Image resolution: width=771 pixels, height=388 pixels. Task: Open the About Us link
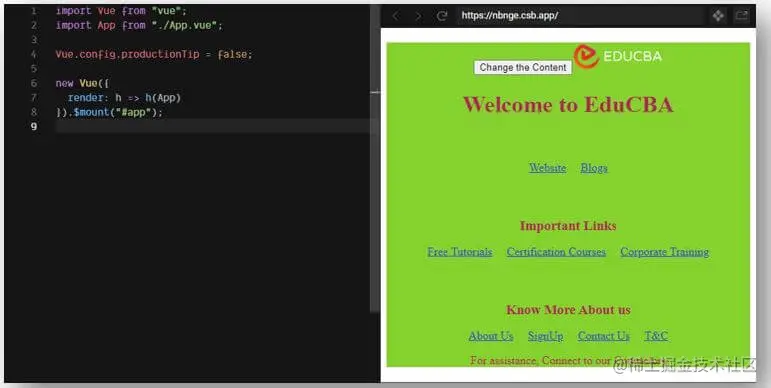(491, 336)
